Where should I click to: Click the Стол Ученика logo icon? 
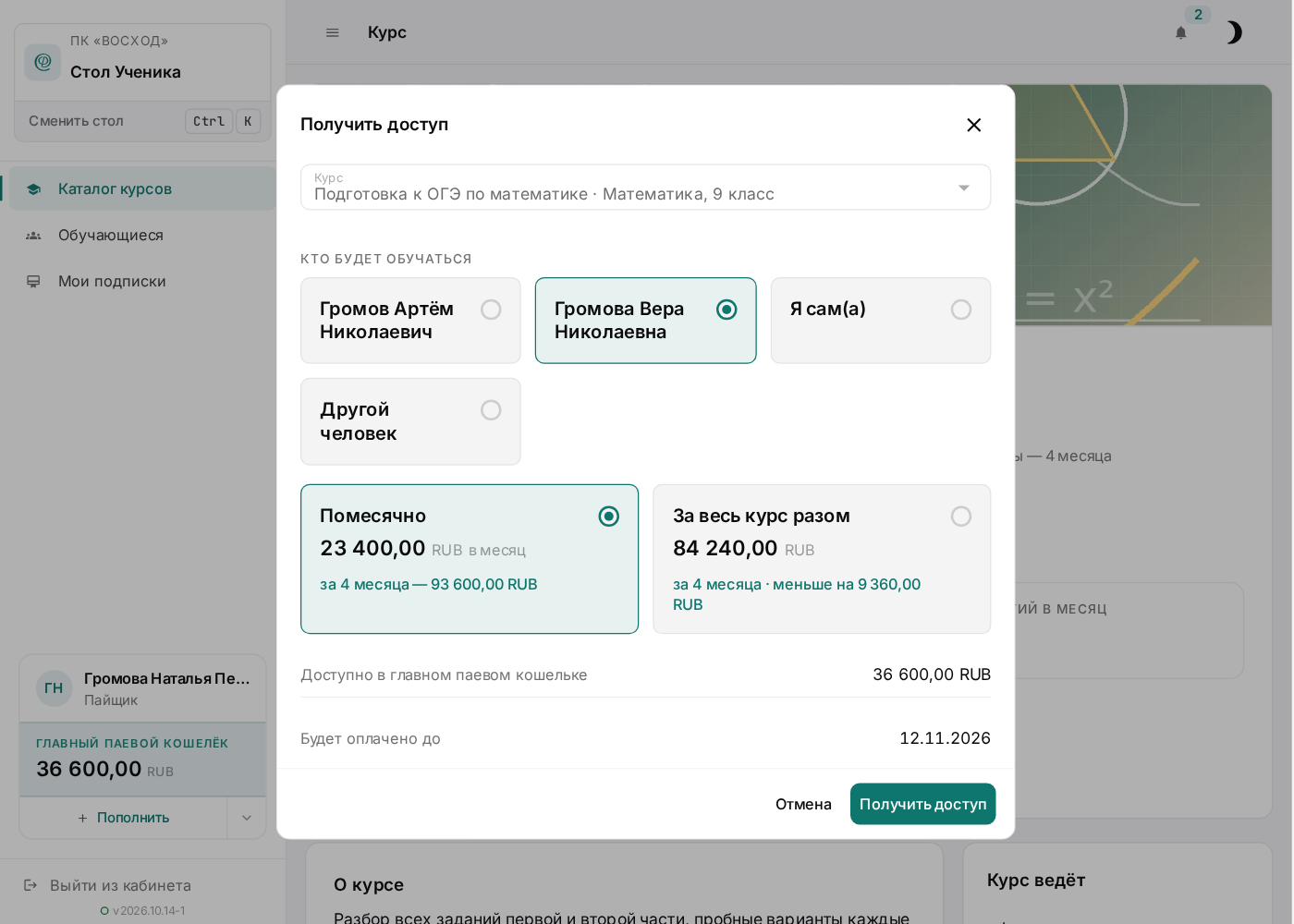click(x=43, y=62)
